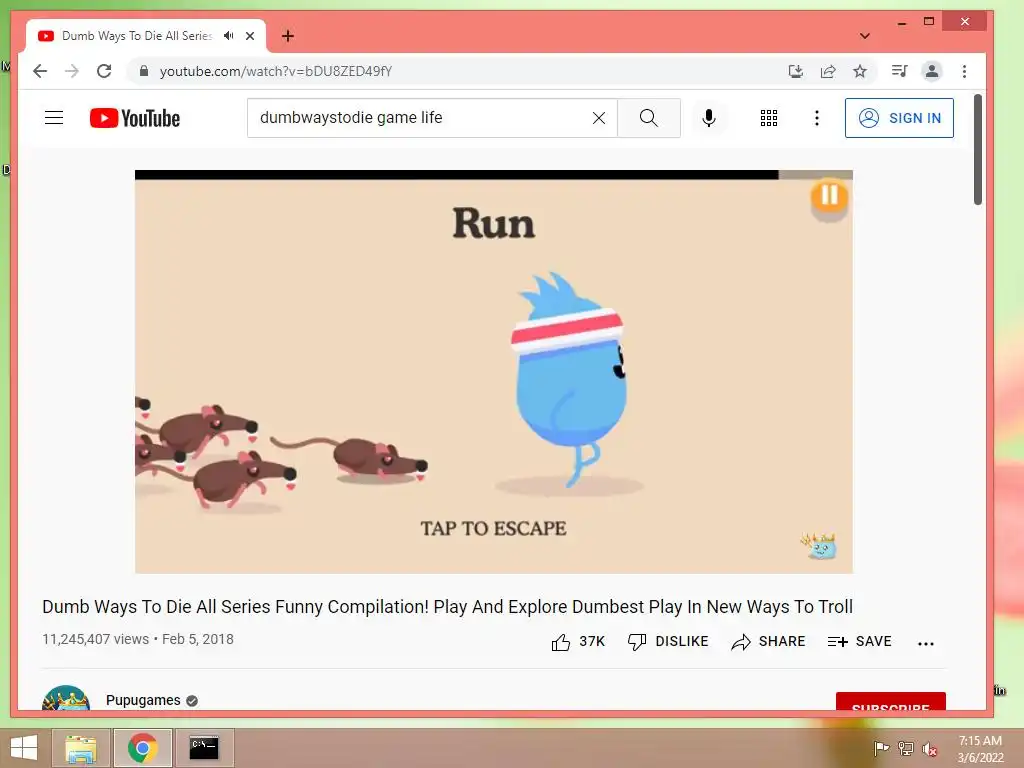Click the video player area
Image resolution: width=1024 pixels, height=768 pixels.
pyautogui.click(x=494, y=372)
